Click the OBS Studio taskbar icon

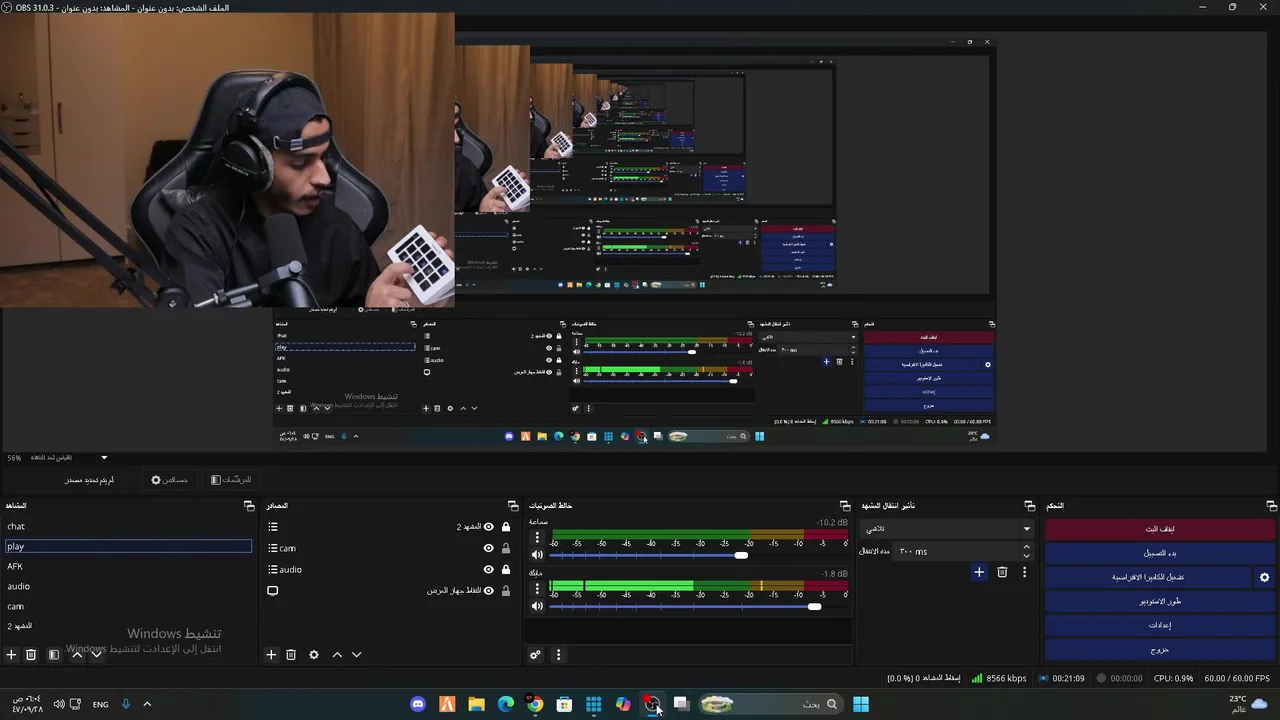point(652,704)
